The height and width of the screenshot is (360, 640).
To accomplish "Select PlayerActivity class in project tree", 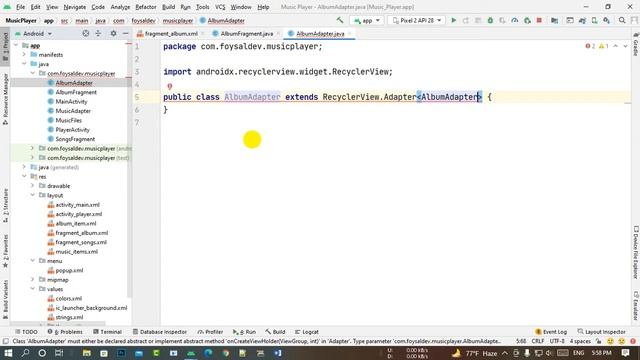I will (x=72, y=129).
